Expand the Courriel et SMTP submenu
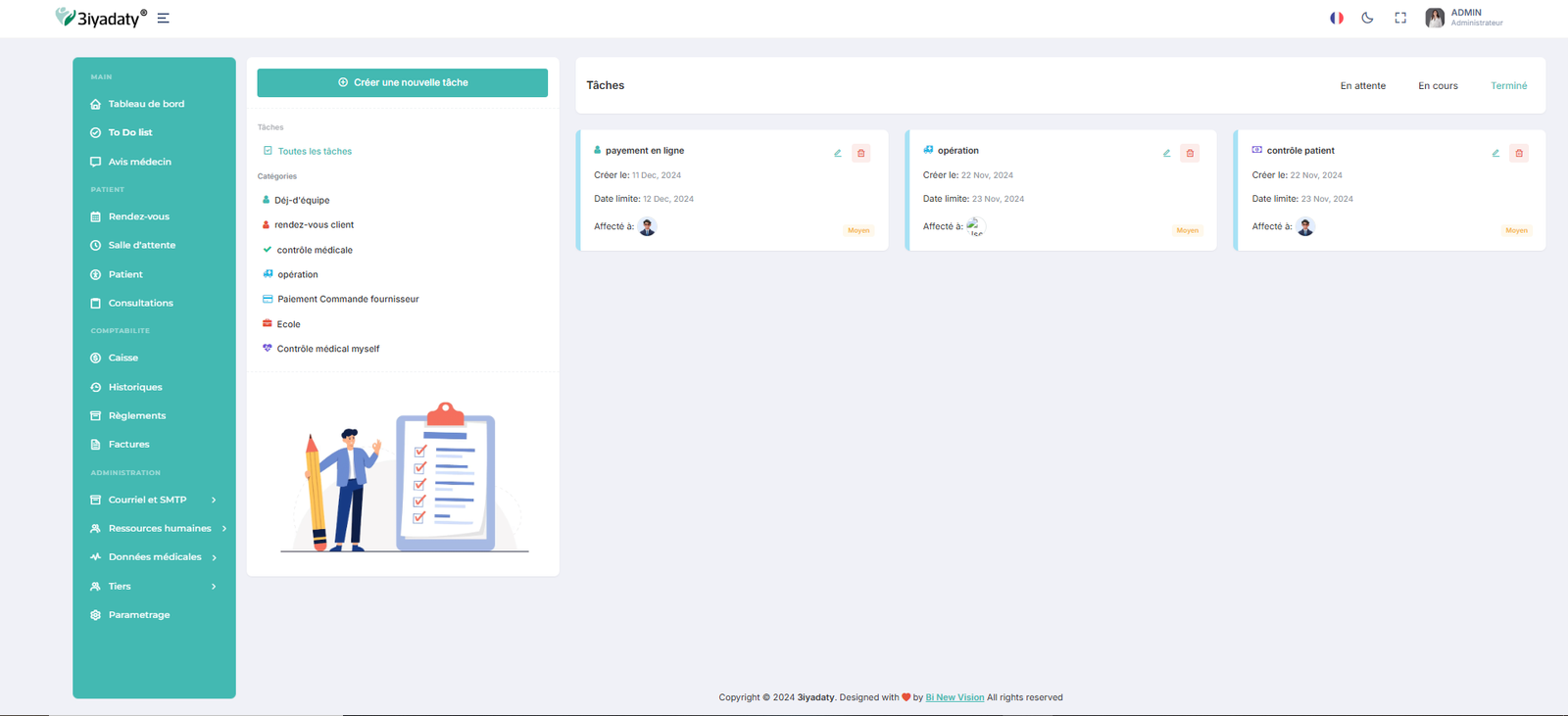This screenshot has width=1568, height=716. [147, 500]
